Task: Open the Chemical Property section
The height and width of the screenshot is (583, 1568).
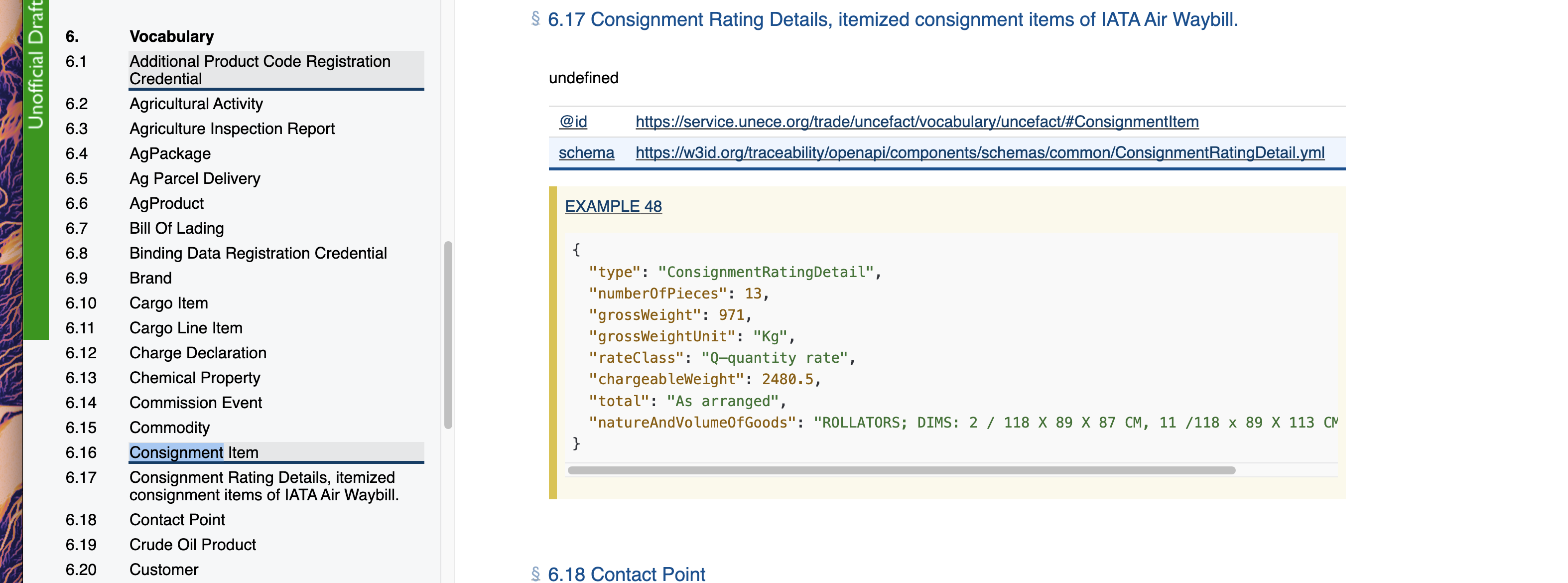Action: point(195,378)
